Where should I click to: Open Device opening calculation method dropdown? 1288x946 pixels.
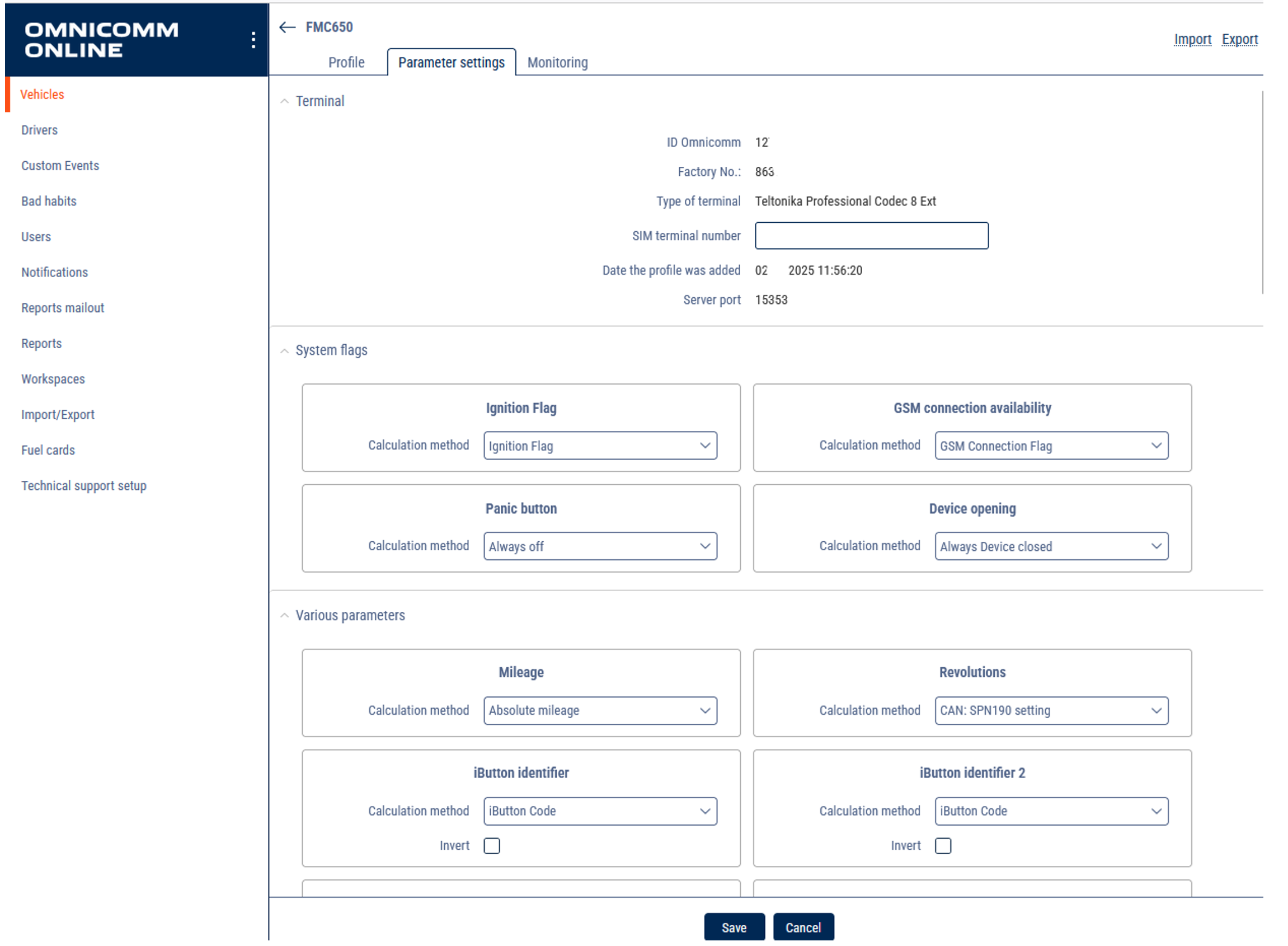pyautogui.click(x=1051, y=546)
